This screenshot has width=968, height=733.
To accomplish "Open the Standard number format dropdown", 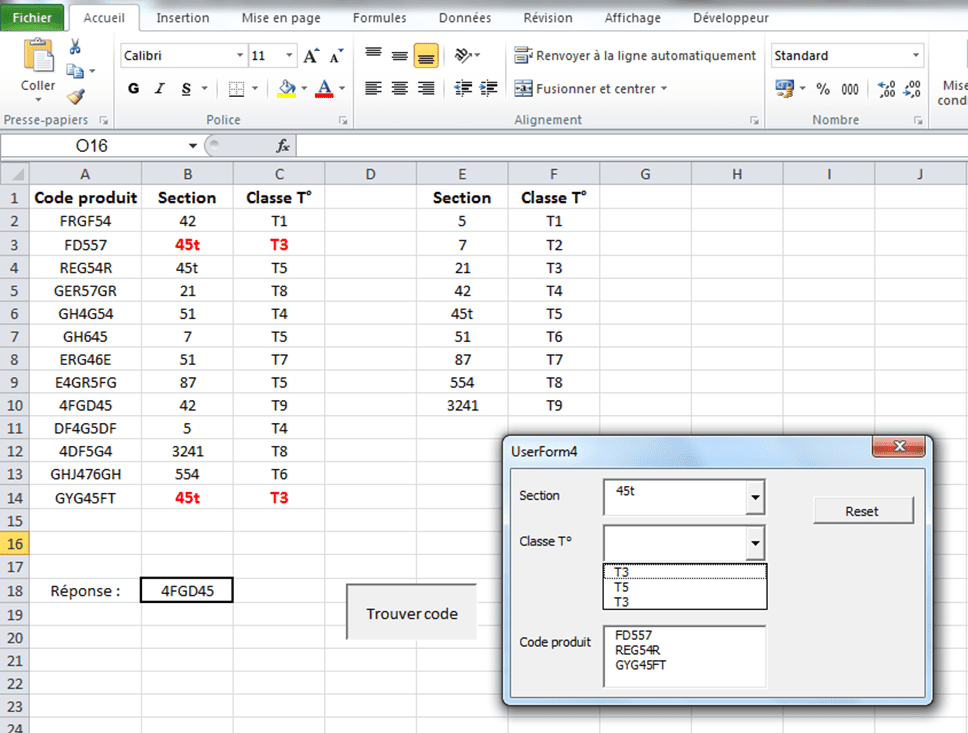I will [915, 56].
